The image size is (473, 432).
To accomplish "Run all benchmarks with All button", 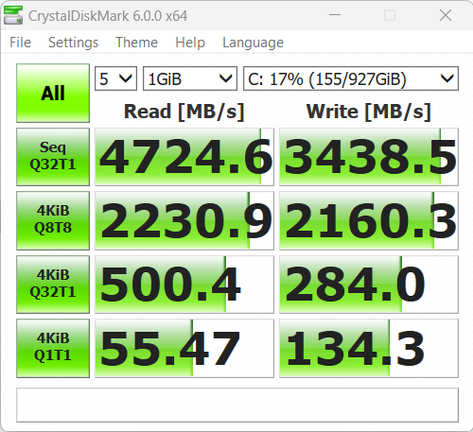I will click(x=53, y=93).
